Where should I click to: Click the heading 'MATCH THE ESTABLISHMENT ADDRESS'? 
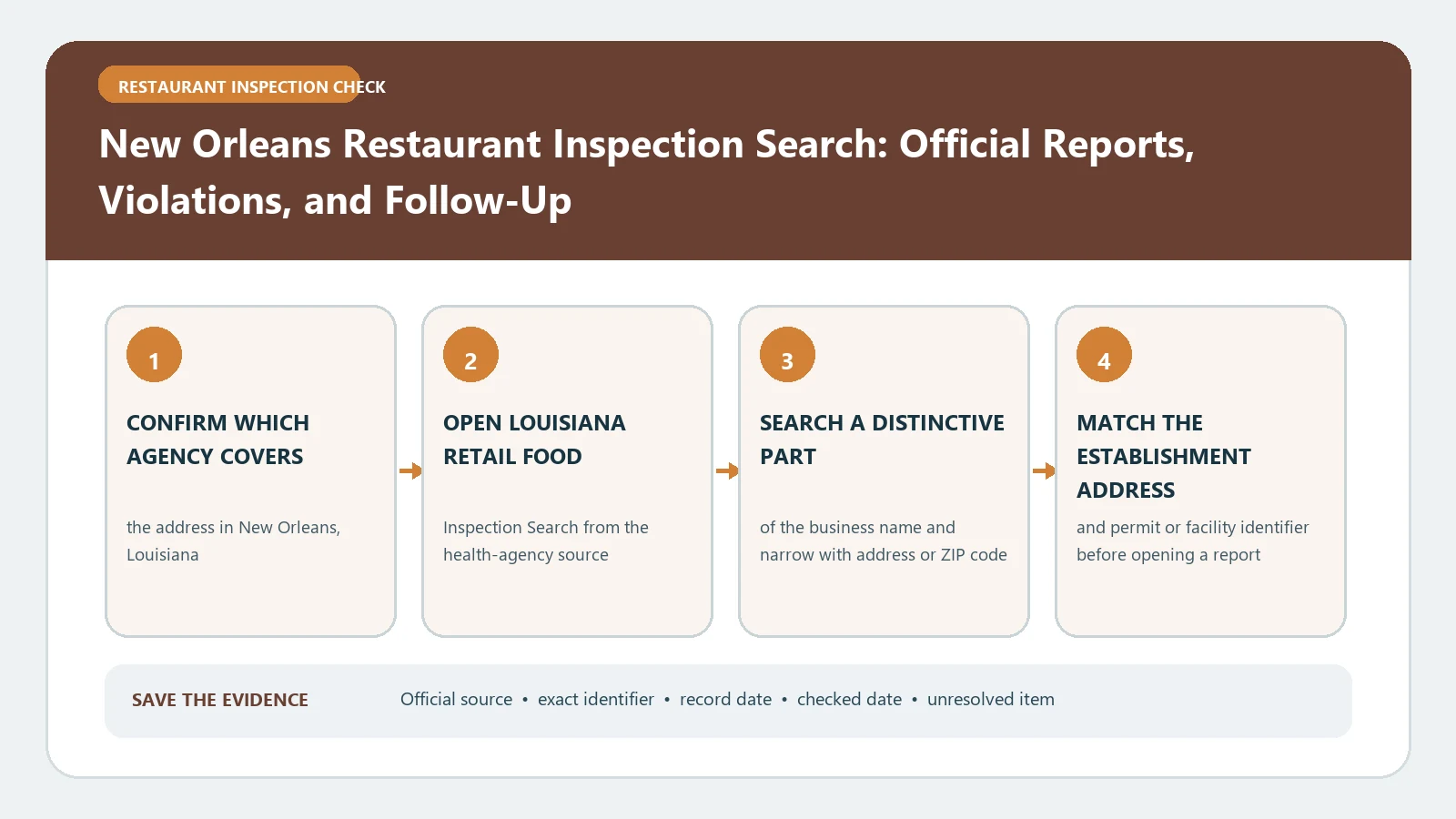pos(1164,456)
